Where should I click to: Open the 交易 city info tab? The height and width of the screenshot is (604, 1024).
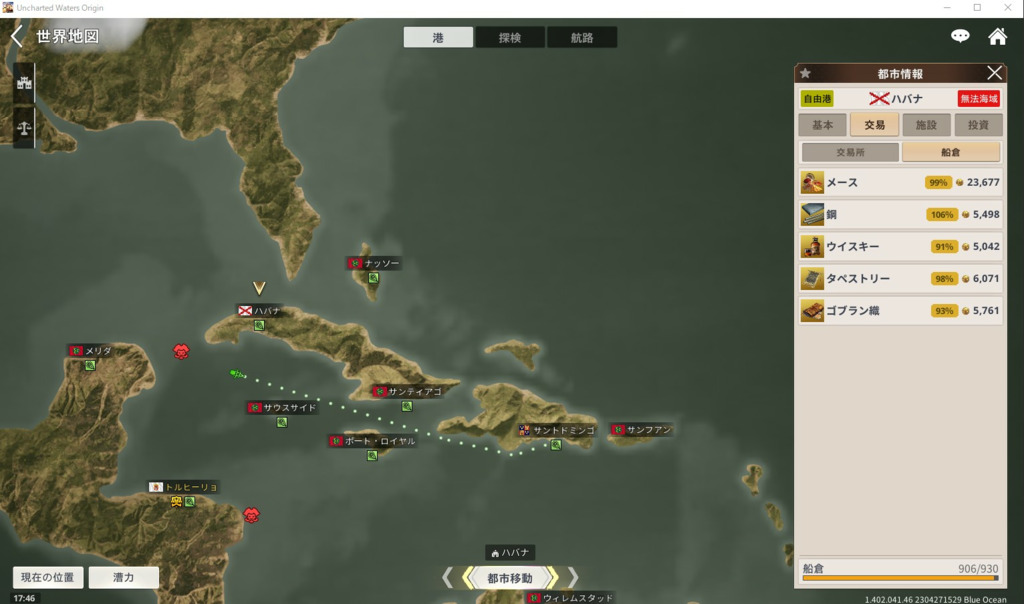pyautogui.click(x=874, y=125)
